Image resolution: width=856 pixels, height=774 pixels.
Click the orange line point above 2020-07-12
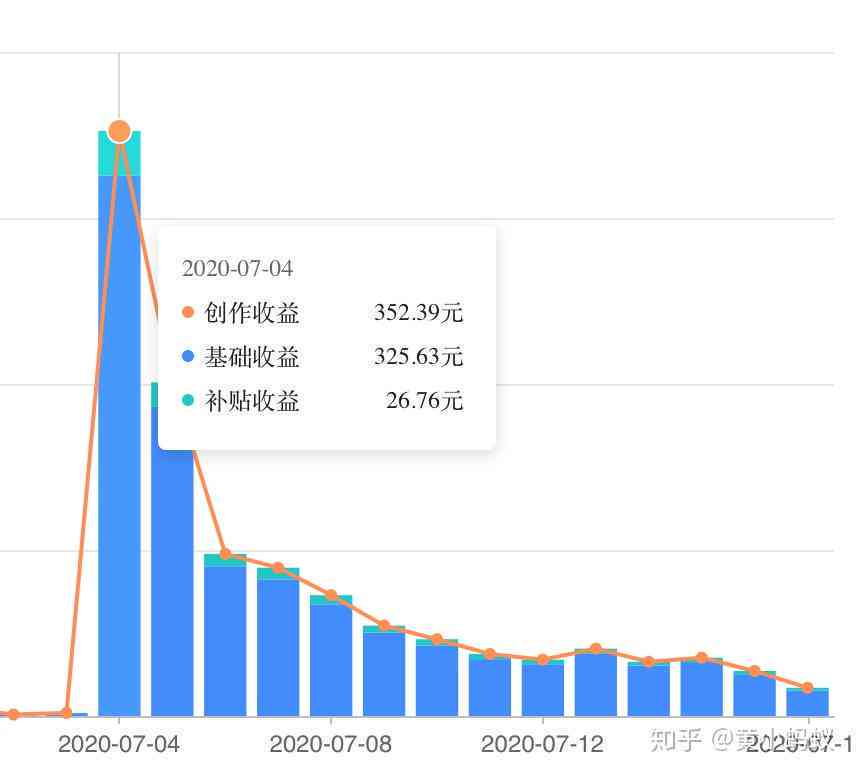click(x=543, y=660)
